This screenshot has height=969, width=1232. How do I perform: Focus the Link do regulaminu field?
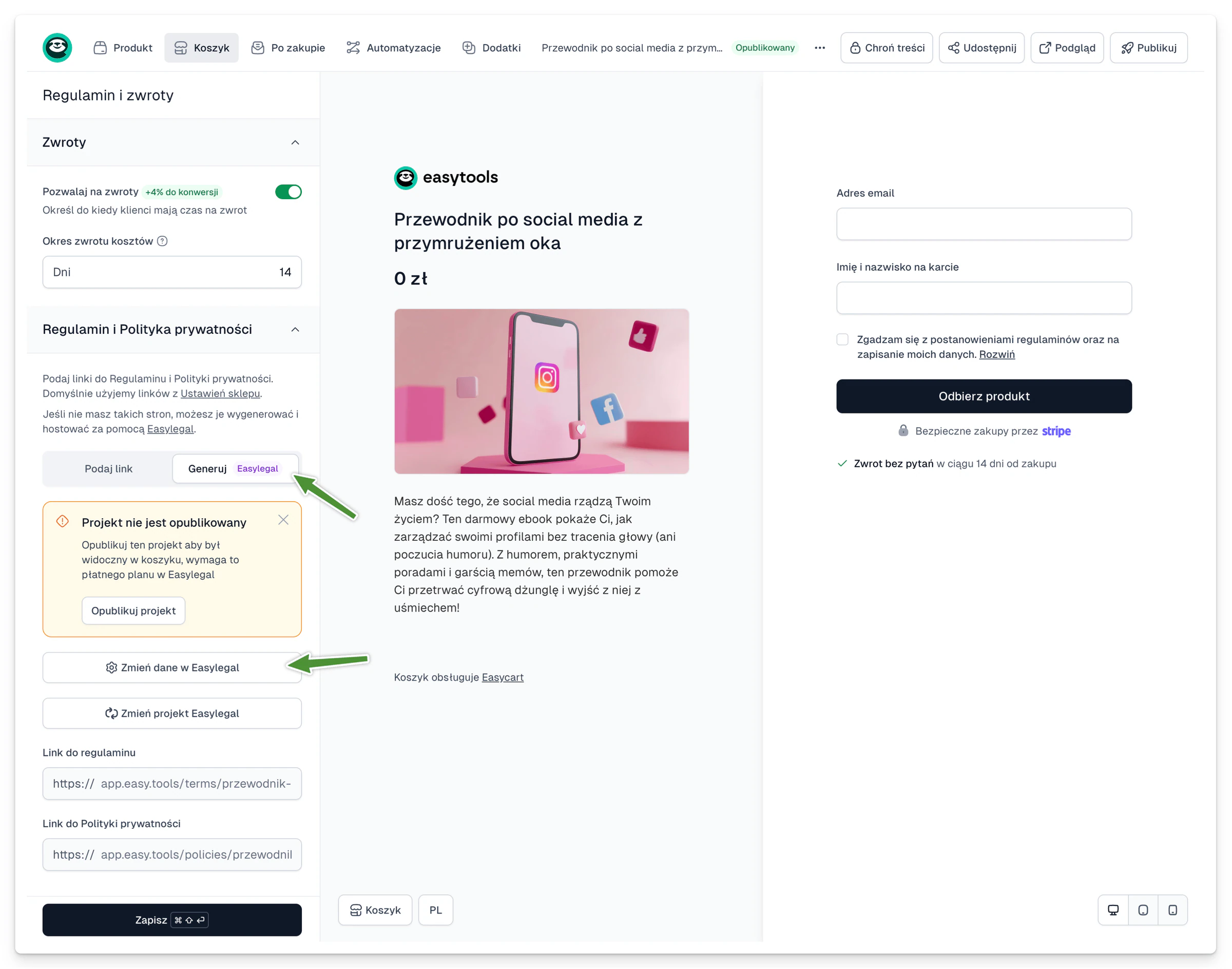pyautogui.click(x=172, y=784)
